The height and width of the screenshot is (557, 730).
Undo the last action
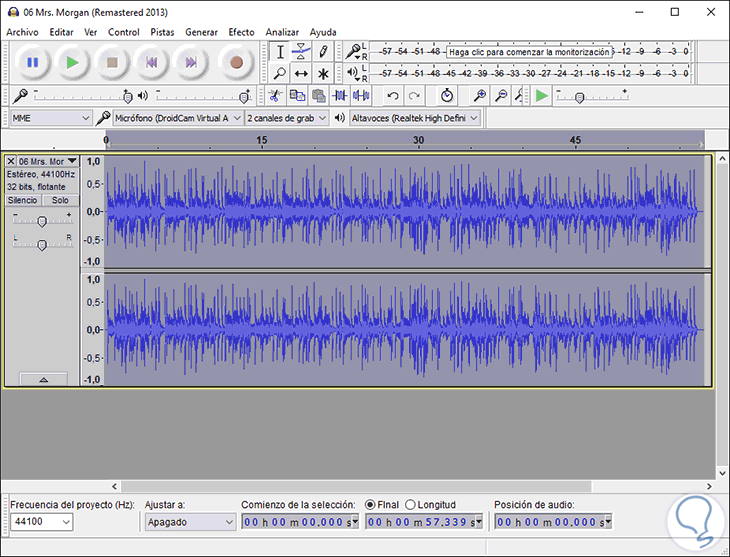tap(393, 95)
